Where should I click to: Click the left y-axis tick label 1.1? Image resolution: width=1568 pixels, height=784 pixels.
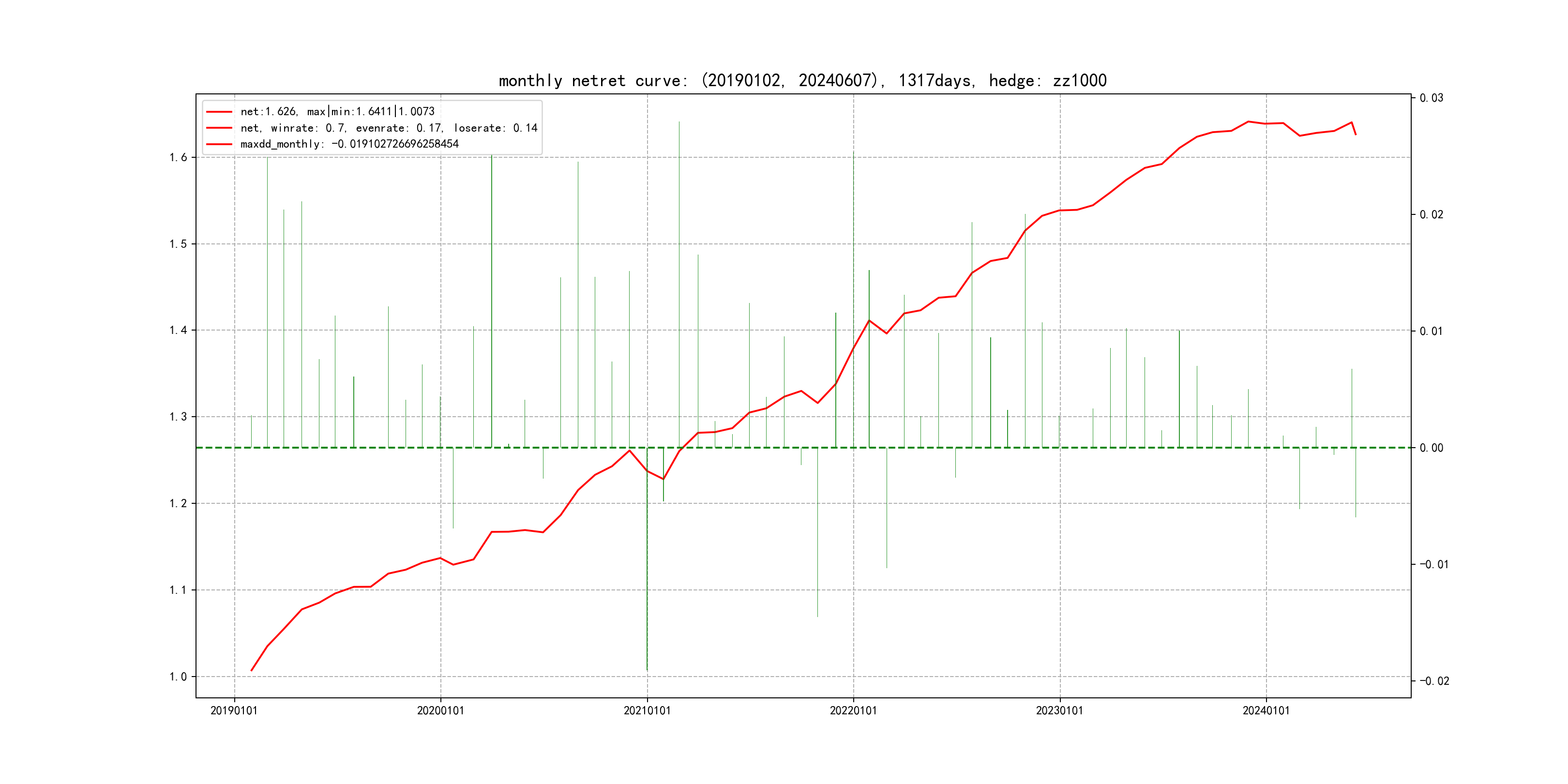[179, 590]
